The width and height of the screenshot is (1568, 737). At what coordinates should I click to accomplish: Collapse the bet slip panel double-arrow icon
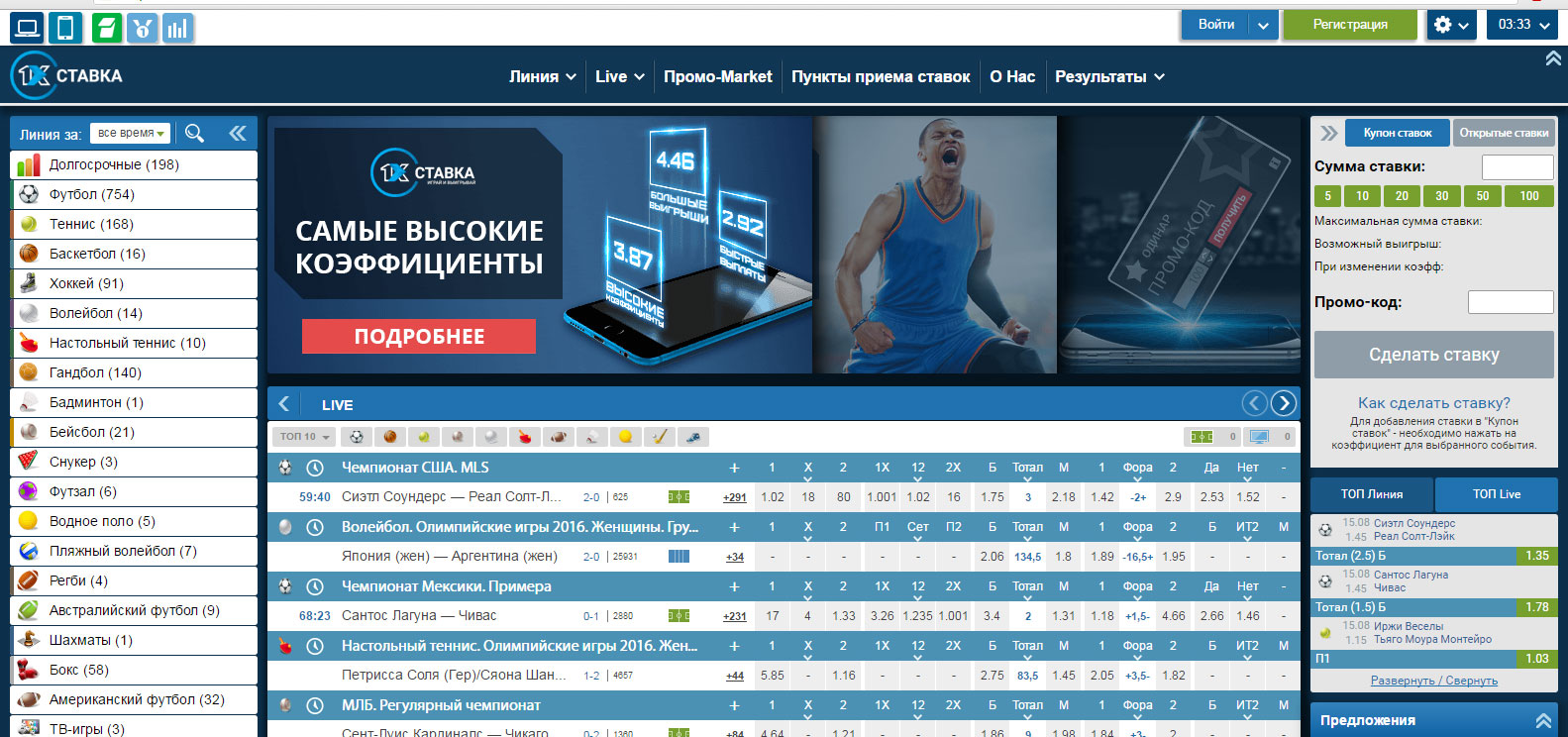1328,133
